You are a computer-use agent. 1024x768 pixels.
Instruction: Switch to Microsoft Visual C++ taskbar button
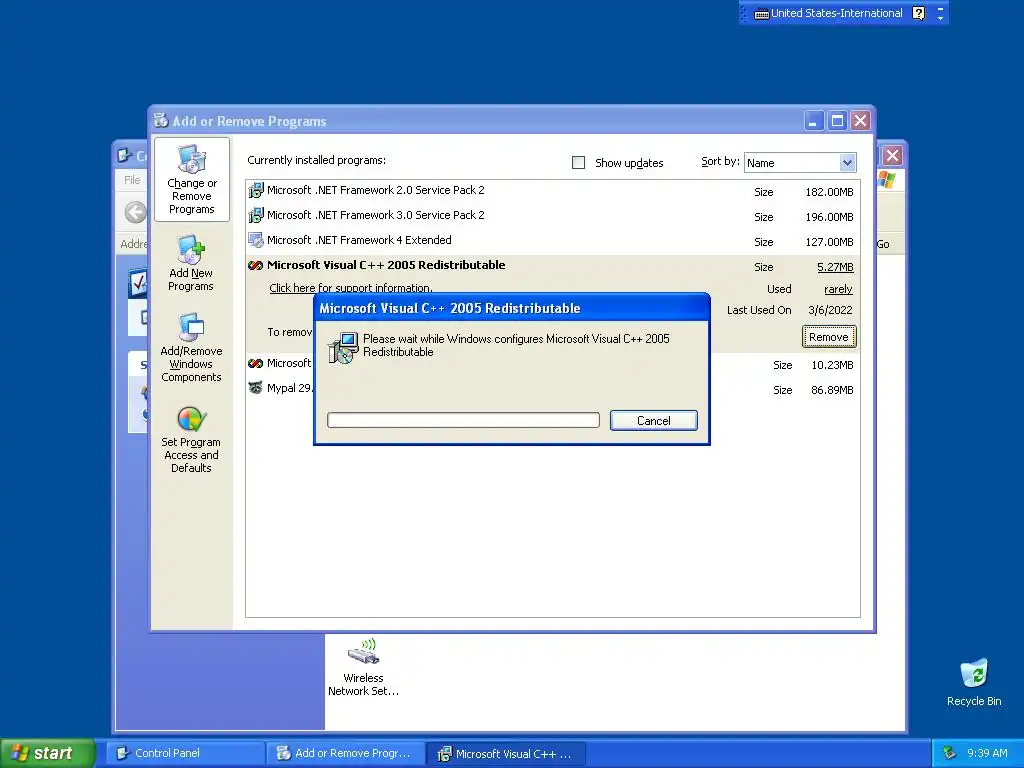[x=507, y=754]
